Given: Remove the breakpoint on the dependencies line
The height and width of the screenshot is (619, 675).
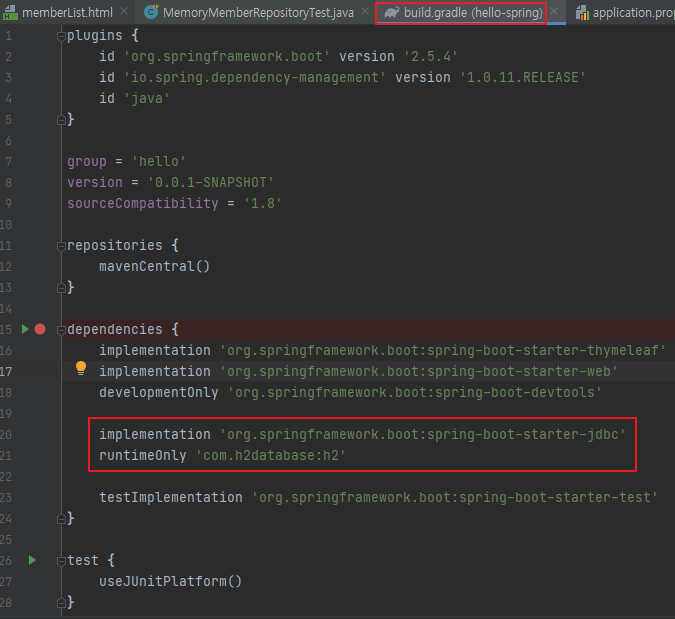Looking at the screenshot, I should coord(40,329).
